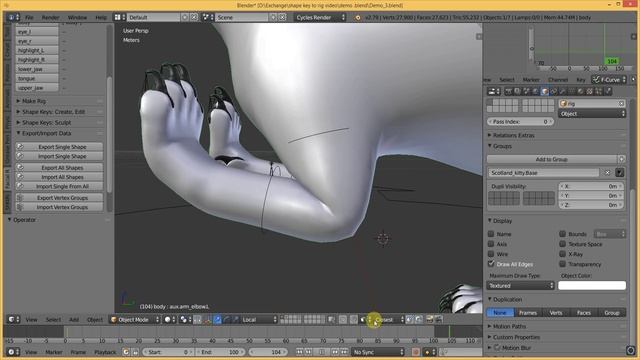
Task: Click Import Single From All button
Action: click(60, 186)
